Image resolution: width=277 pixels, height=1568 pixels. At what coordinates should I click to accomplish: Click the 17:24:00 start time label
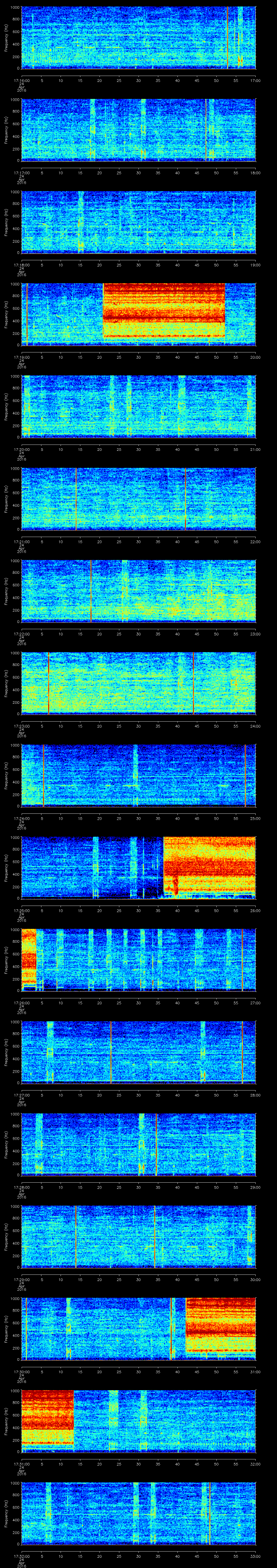(x=22, y=818)
